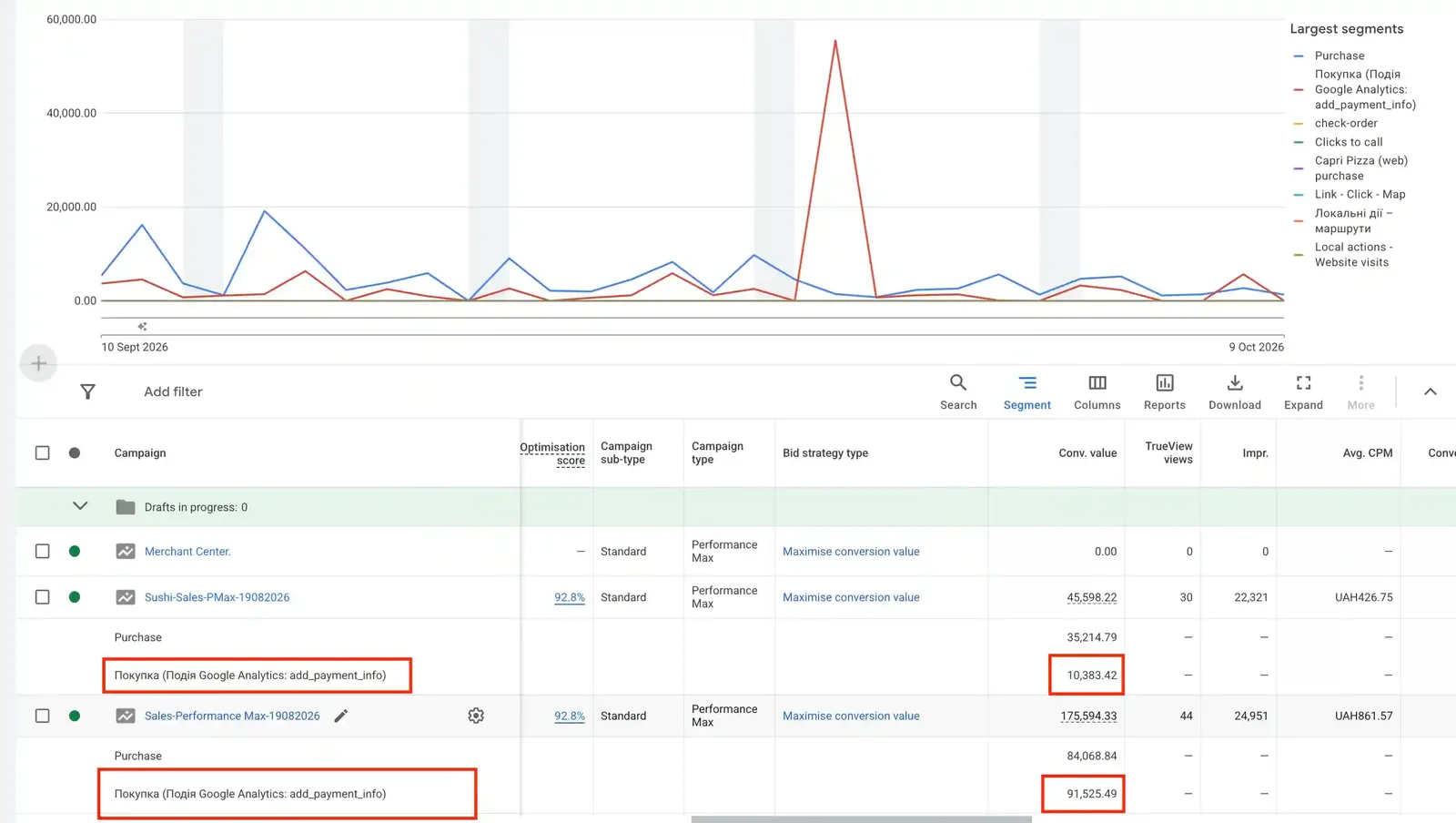Viewport: 1456px width, 823px height.
Task: Sort by the Conv. value column header
Action: coord(1087,453)
